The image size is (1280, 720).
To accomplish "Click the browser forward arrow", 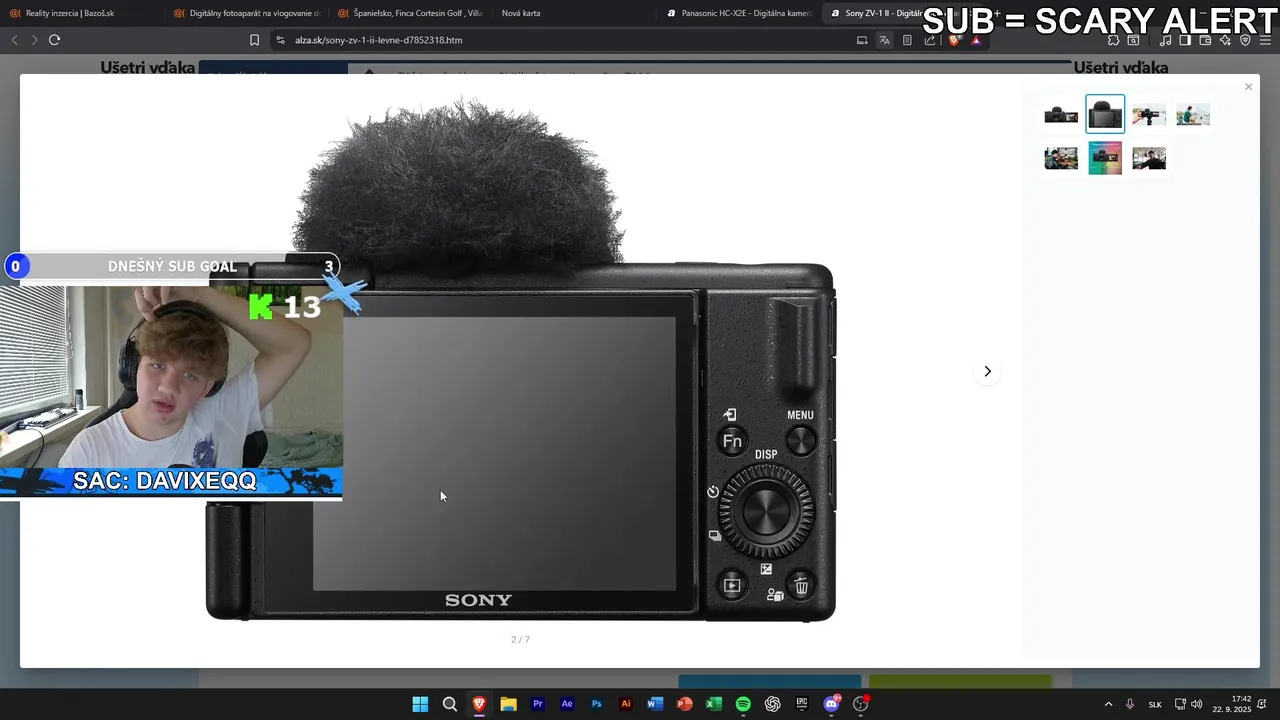I will click(34, 40).
